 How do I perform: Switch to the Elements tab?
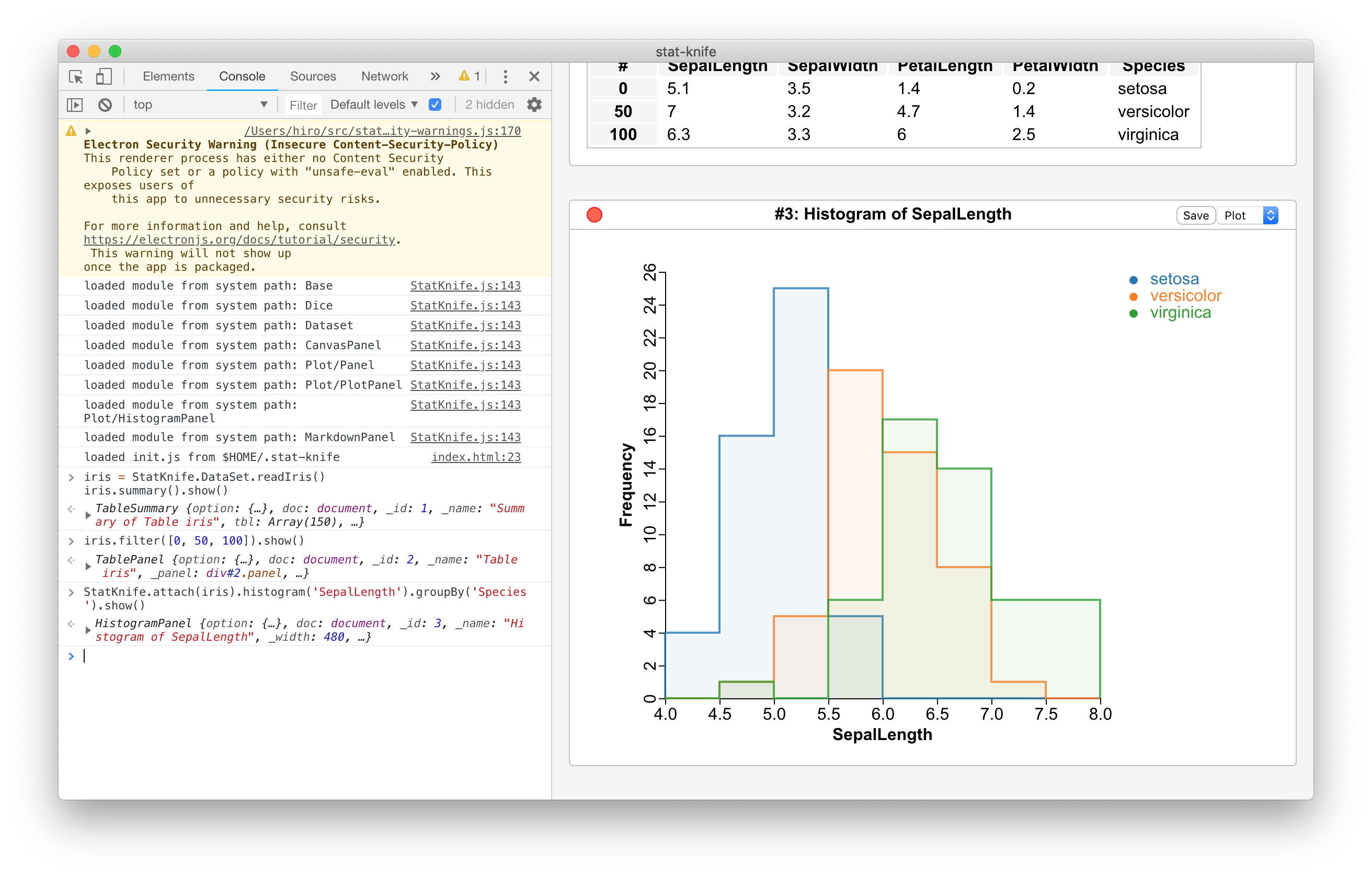pos(168,76)
